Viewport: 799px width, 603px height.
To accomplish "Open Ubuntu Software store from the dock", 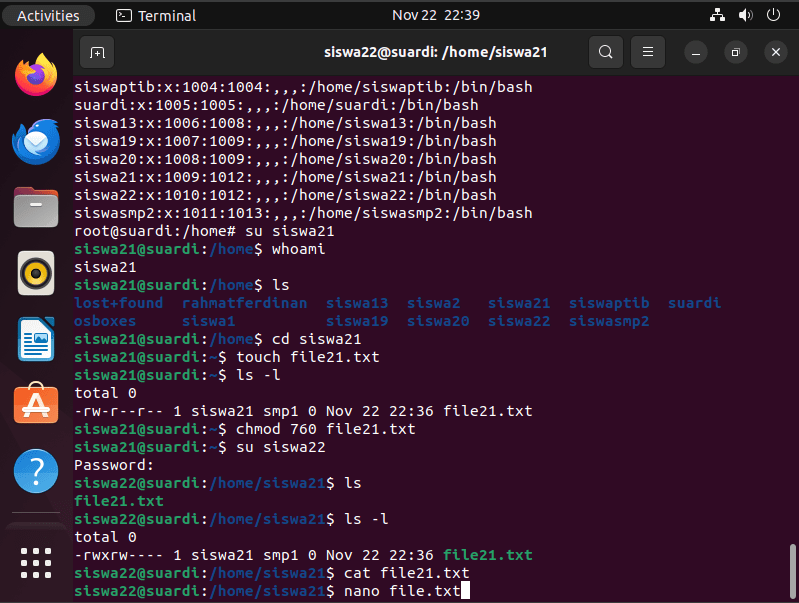I will [36, 403].
